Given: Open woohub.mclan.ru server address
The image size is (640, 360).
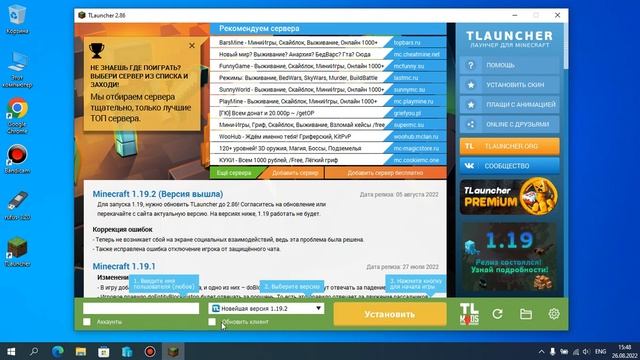Looking at the screenshot, I should 417,137.
